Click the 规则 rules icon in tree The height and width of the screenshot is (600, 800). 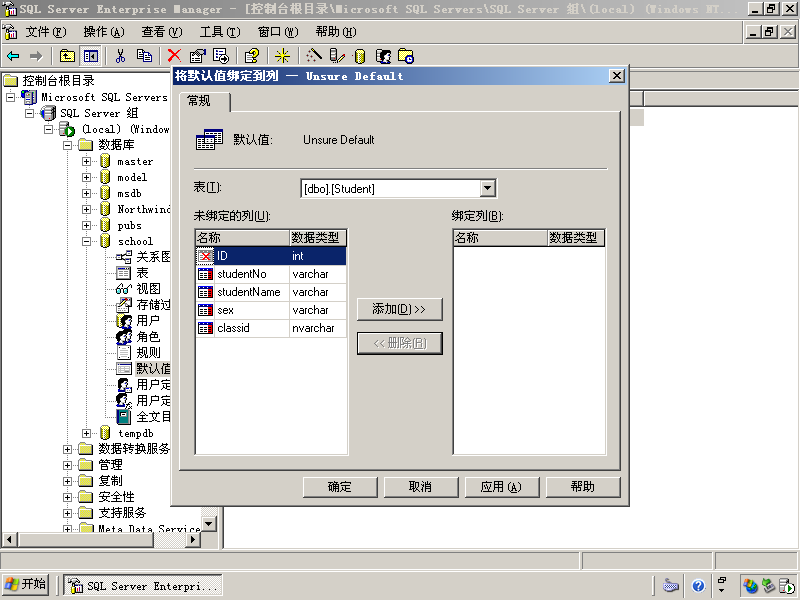123,353
